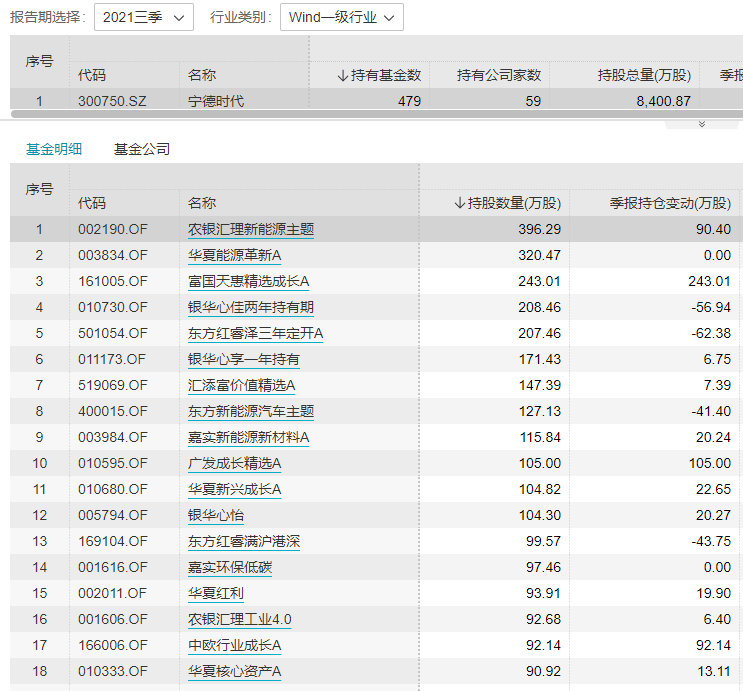Open fund link 银华心享一年持有
Screen dimensions: 743x691
point(244,360)
